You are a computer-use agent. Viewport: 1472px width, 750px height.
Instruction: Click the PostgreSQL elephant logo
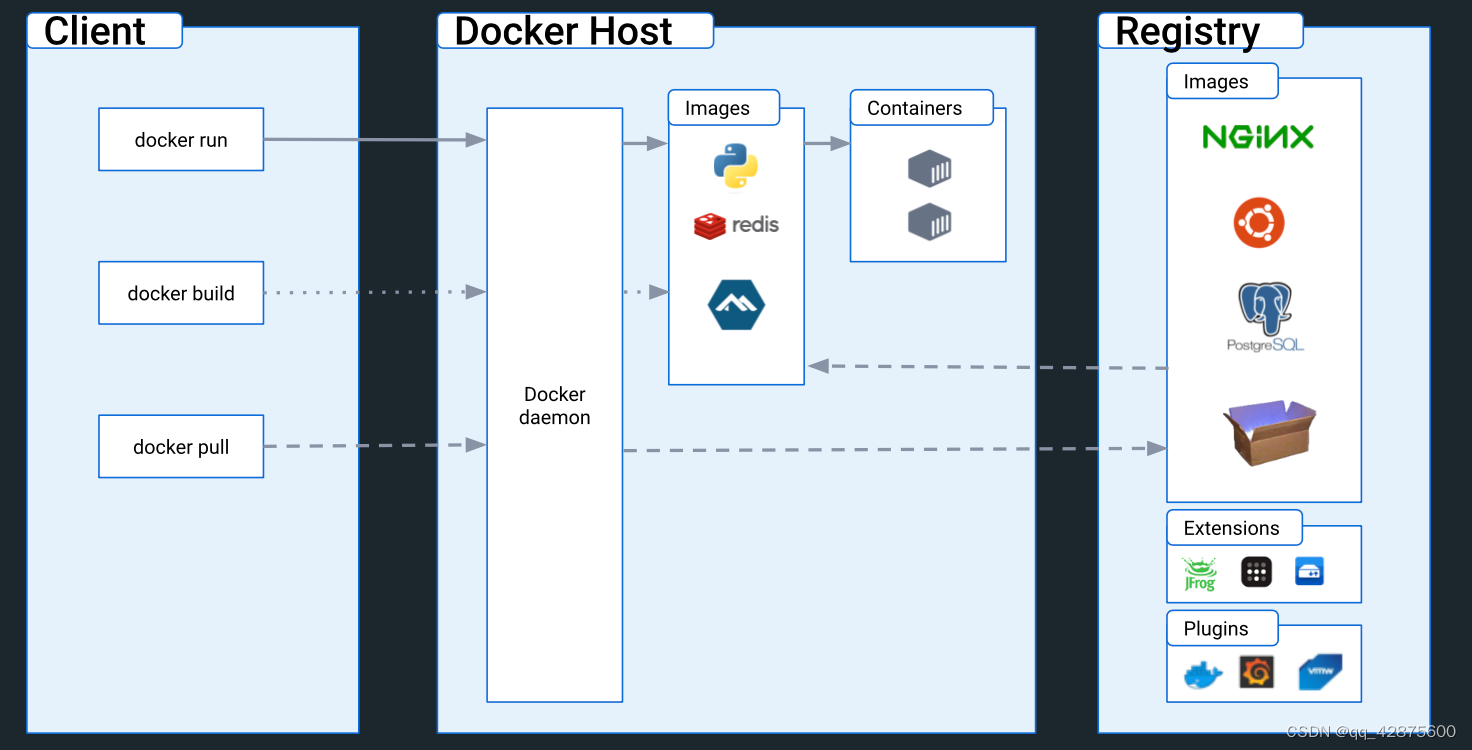pyautogui.click(x=1265, y=317)
